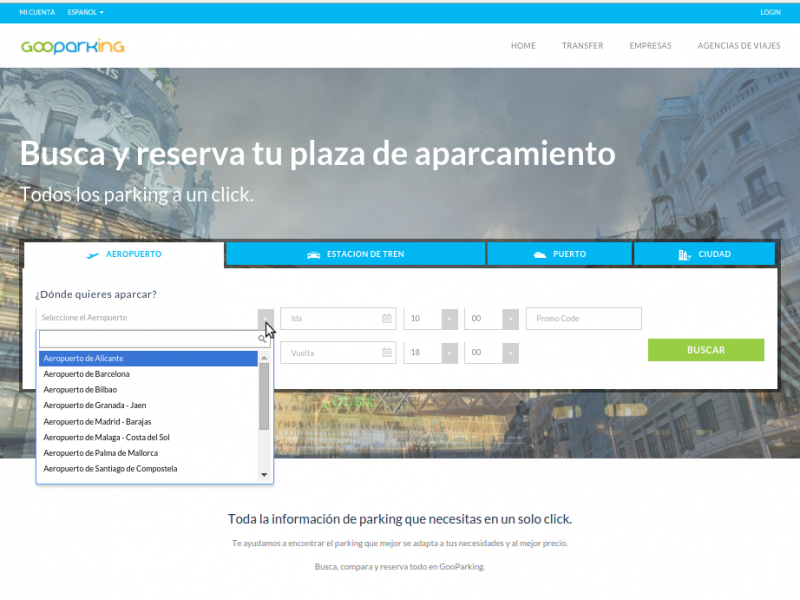This screenshot has height=600, width=800.
Task: Click the calendar icon in Vuelta field
Action: 387,353
